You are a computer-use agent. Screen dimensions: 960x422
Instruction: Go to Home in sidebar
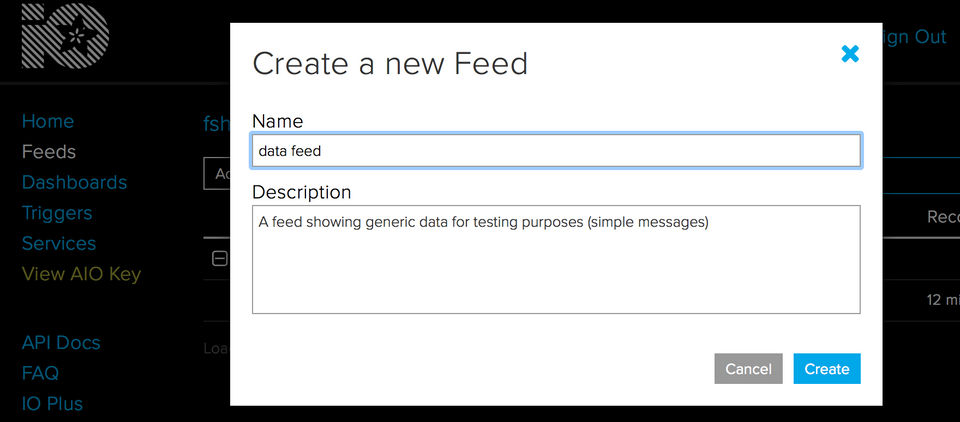pos(48,121)
